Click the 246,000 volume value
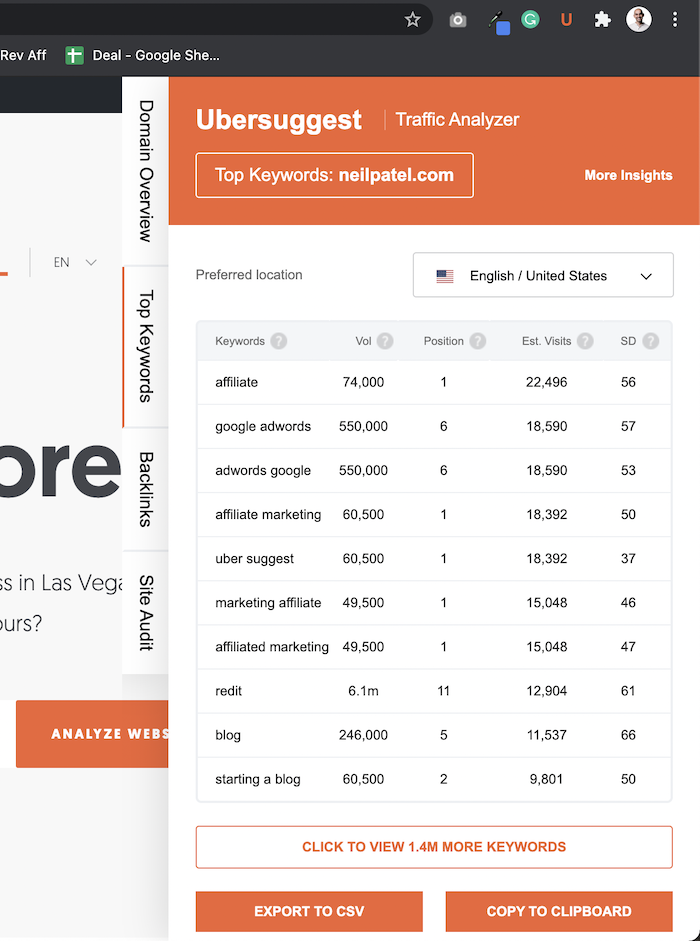The width and height of the screenshot is (700, 941). (x=363, y=735)
